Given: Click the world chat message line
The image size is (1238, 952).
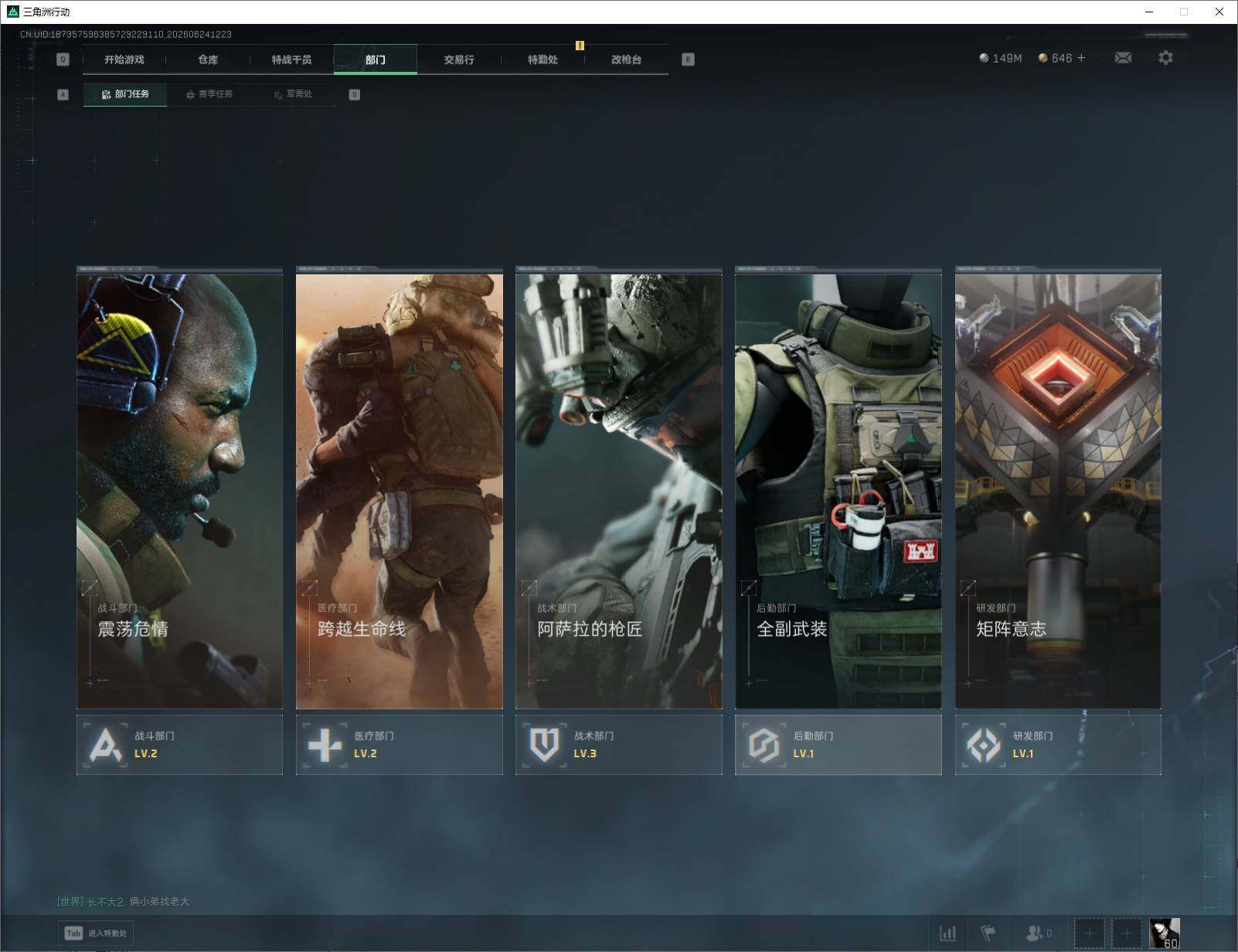Looking at the screenshot, I should point(124,901).
